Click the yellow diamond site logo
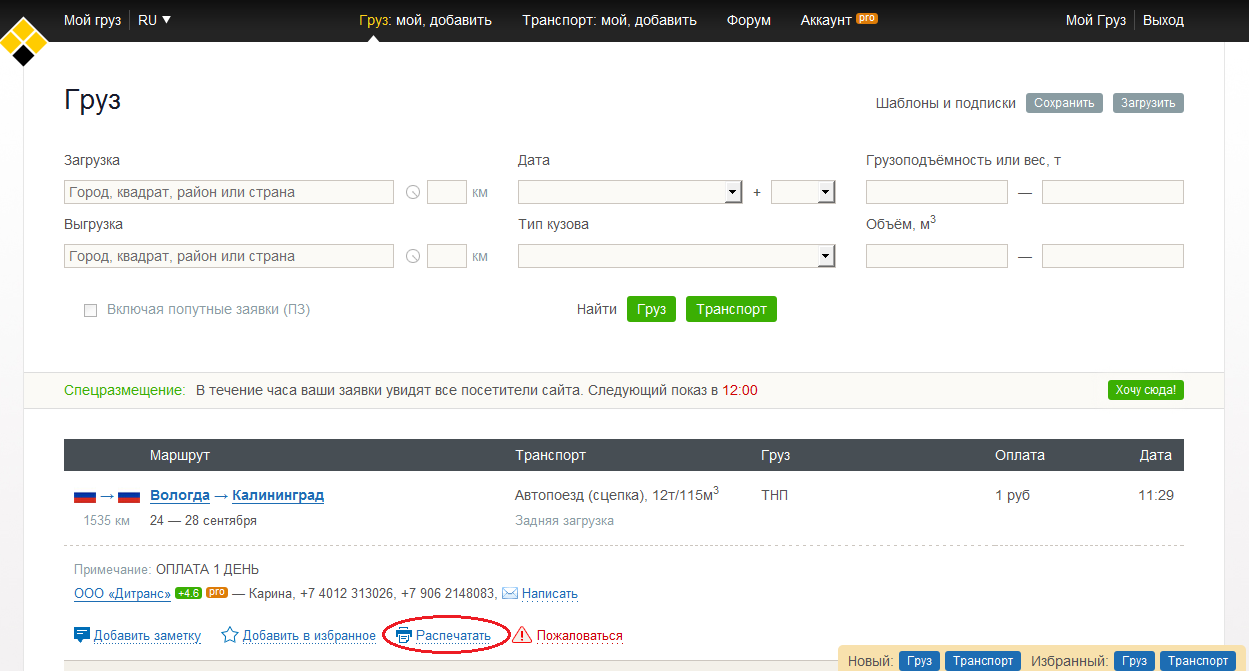1249x671 pixels. (x=24, y=40)
